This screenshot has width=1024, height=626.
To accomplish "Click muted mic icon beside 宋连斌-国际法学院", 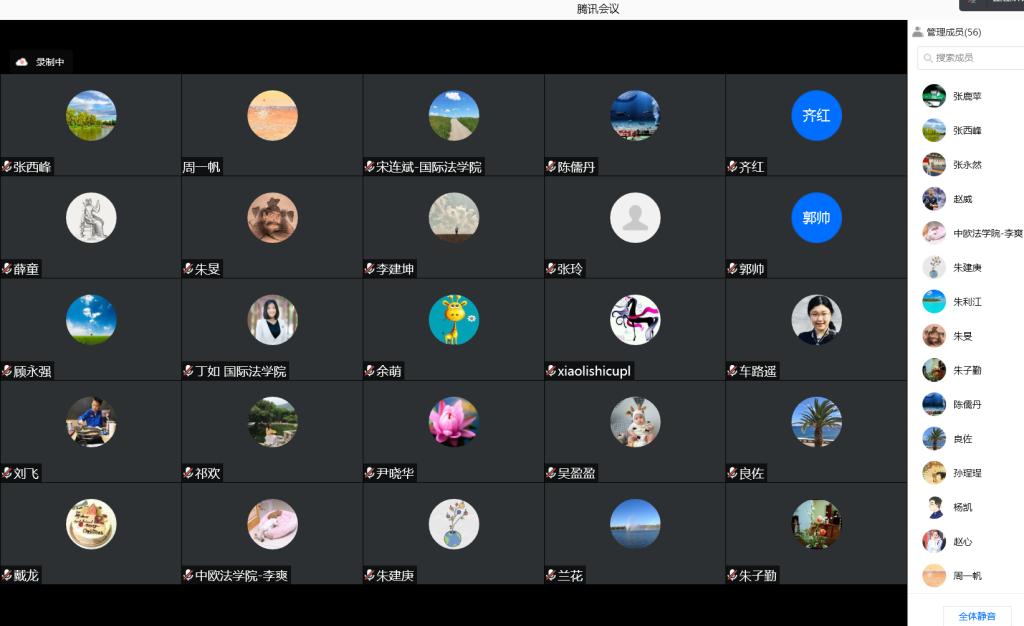I will (x=369, y=167).
